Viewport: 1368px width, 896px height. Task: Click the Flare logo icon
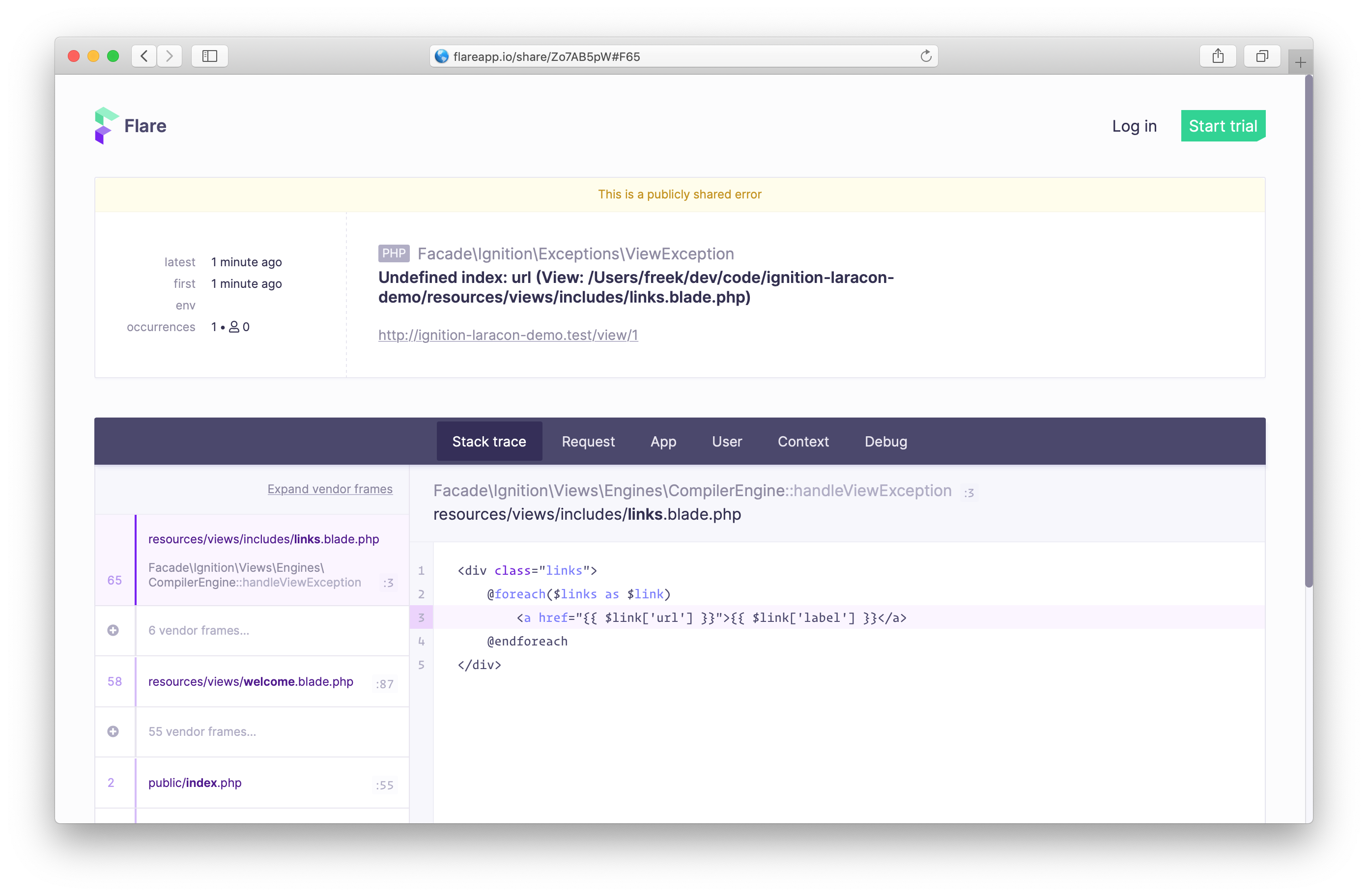pos(106,126)
